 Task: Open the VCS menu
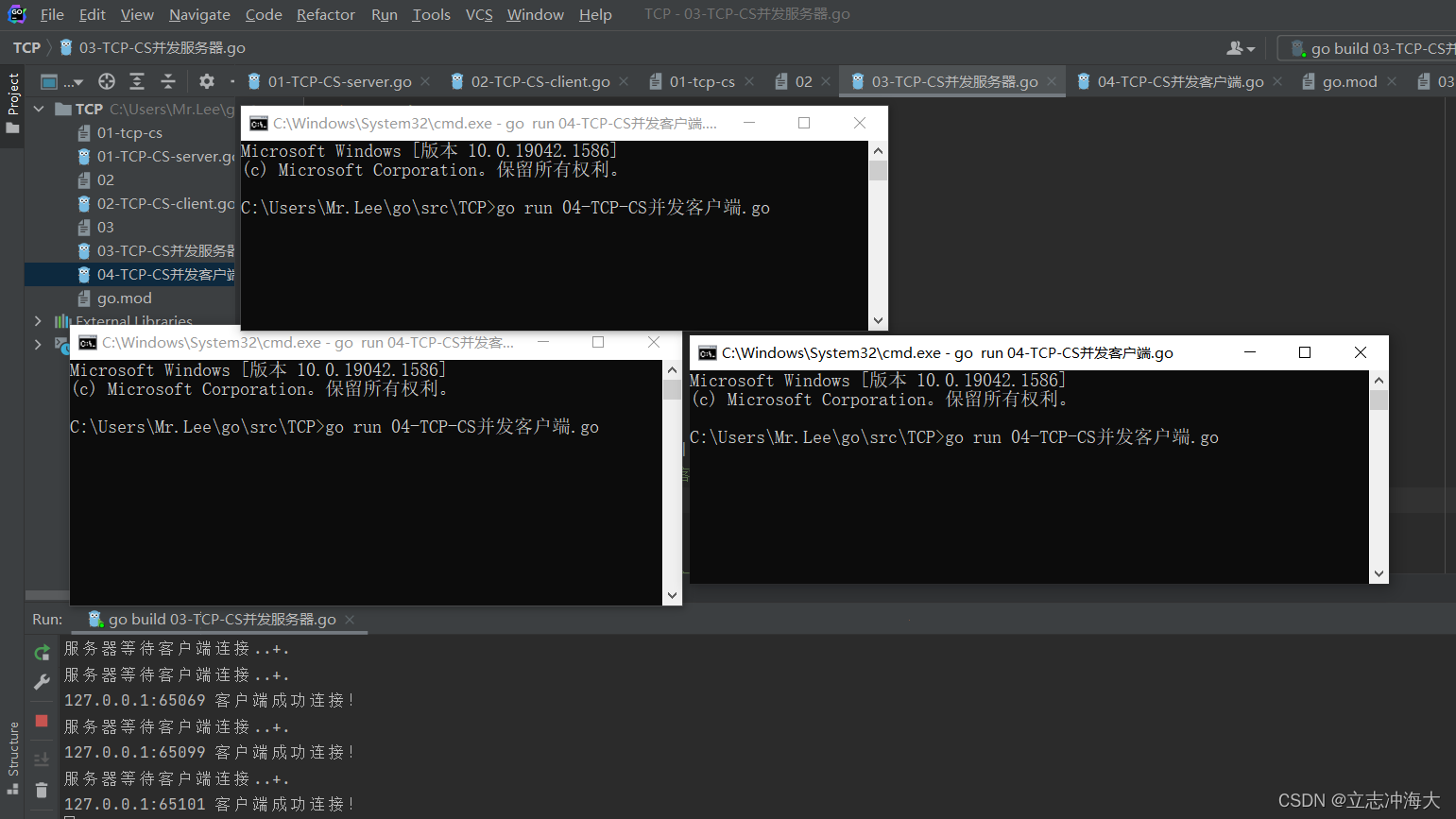coord(479,14)
